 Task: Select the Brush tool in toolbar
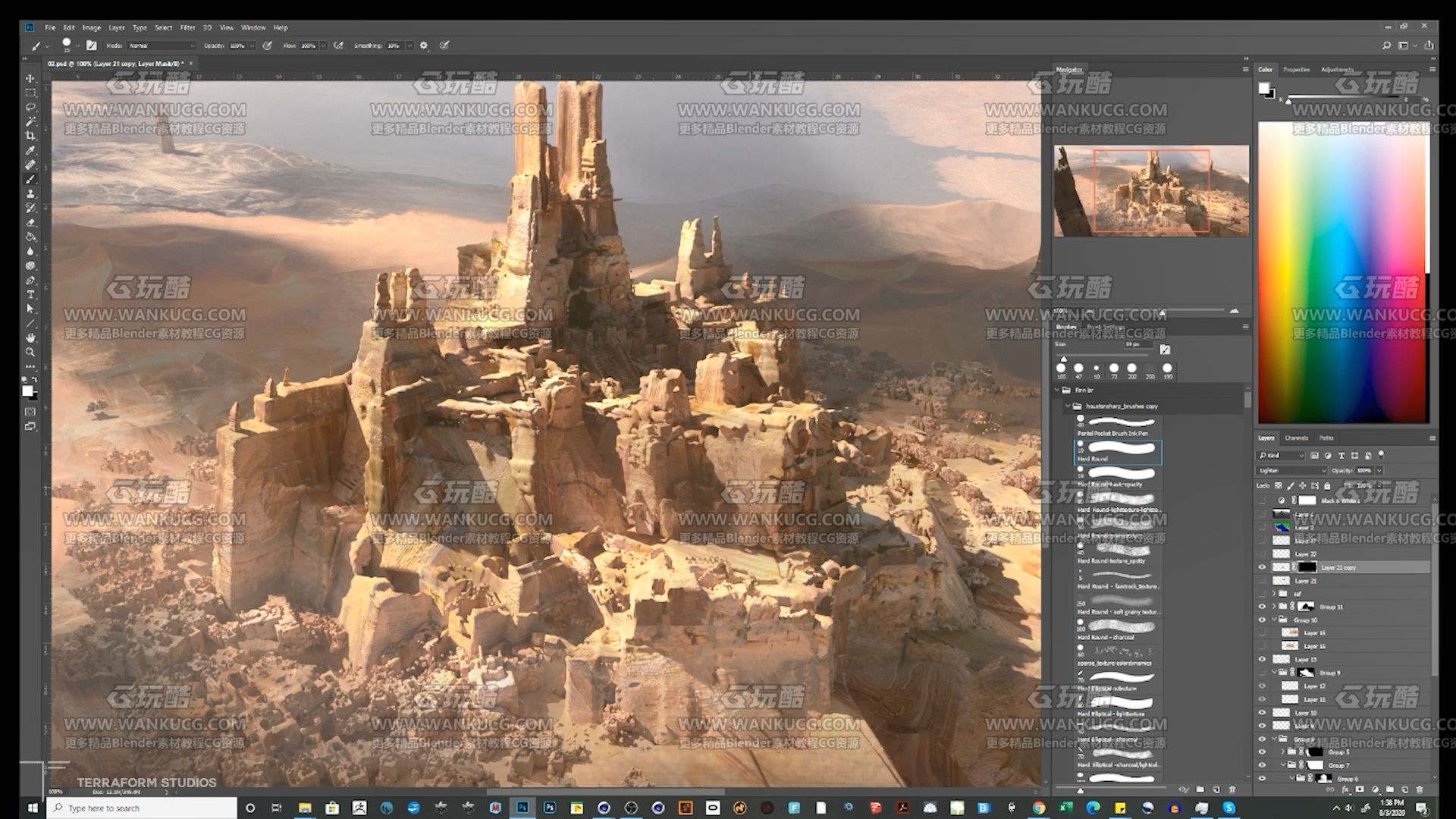pos(30,179)
